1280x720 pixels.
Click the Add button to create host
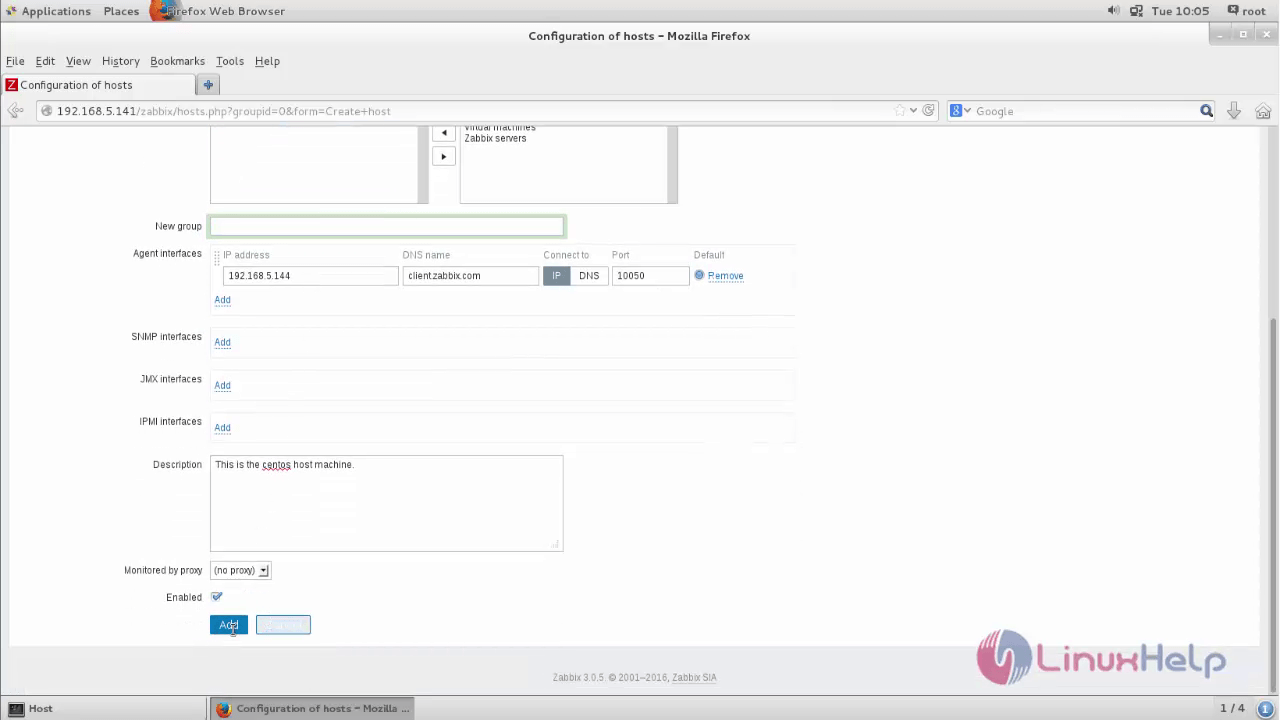(229, 625)
